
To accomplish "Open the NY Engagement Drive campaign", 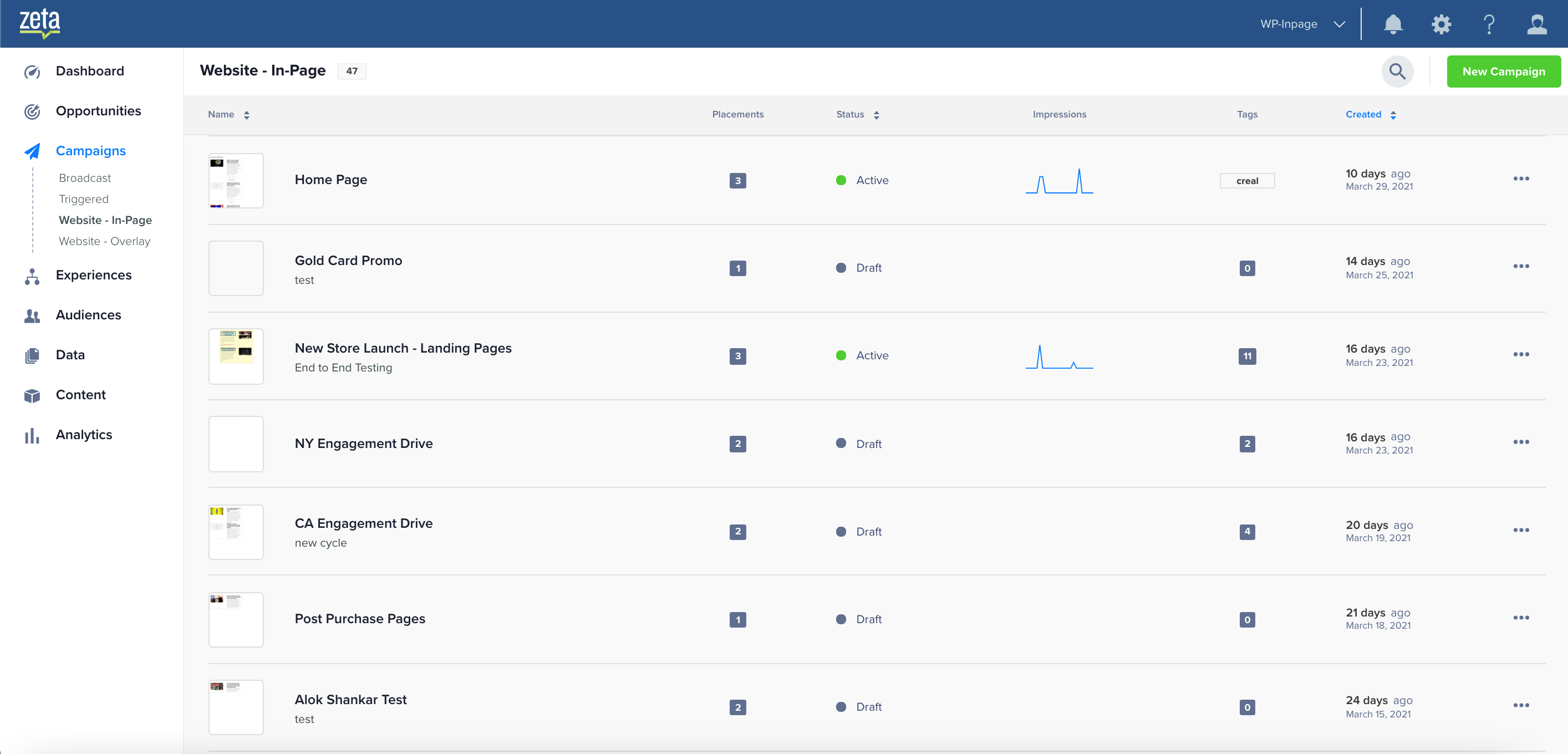I will pos(363,443).
